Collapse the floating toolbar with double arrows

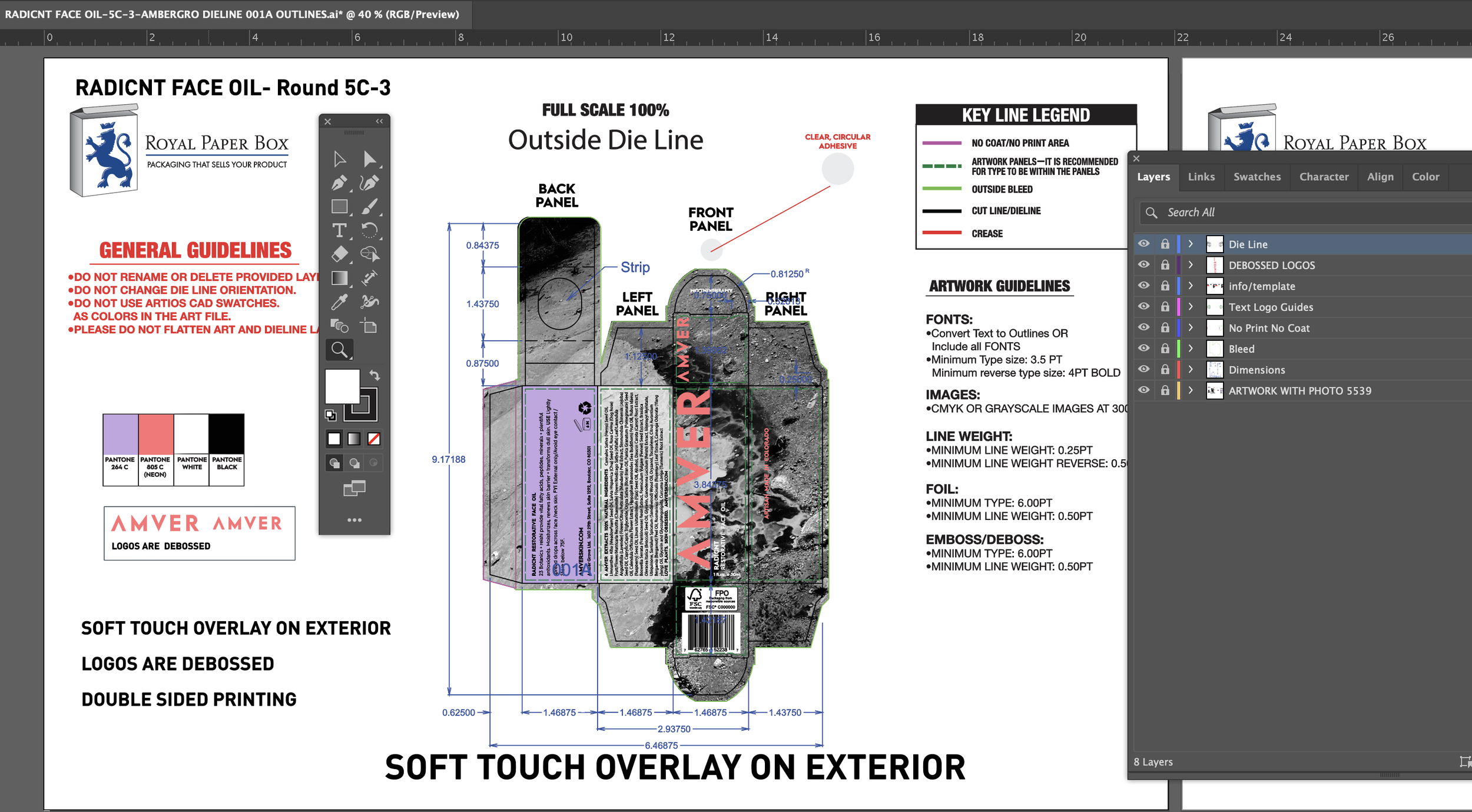379,121
